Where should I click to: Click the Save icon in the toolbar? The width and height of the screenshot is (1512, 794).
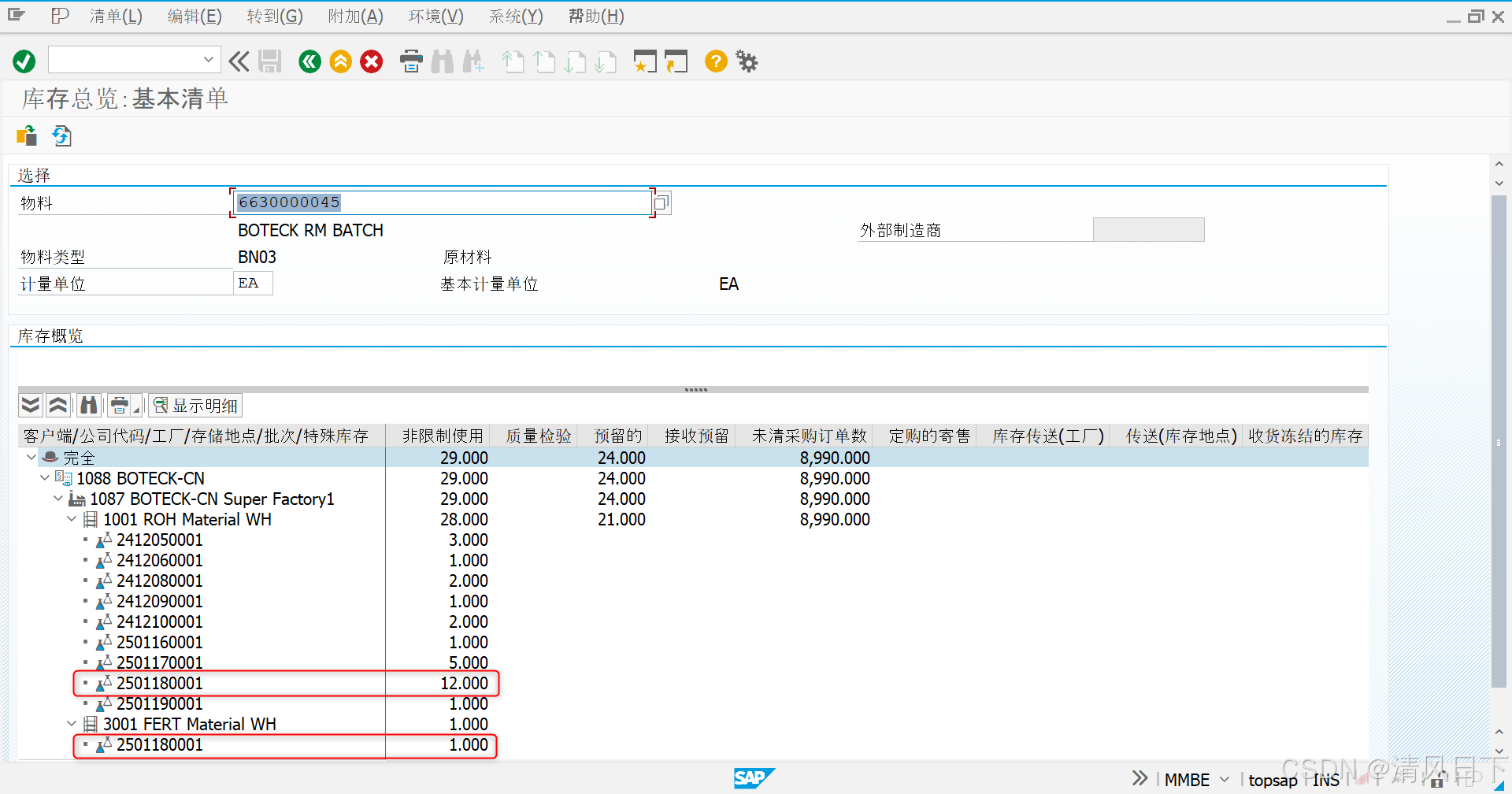pos(270,61)
